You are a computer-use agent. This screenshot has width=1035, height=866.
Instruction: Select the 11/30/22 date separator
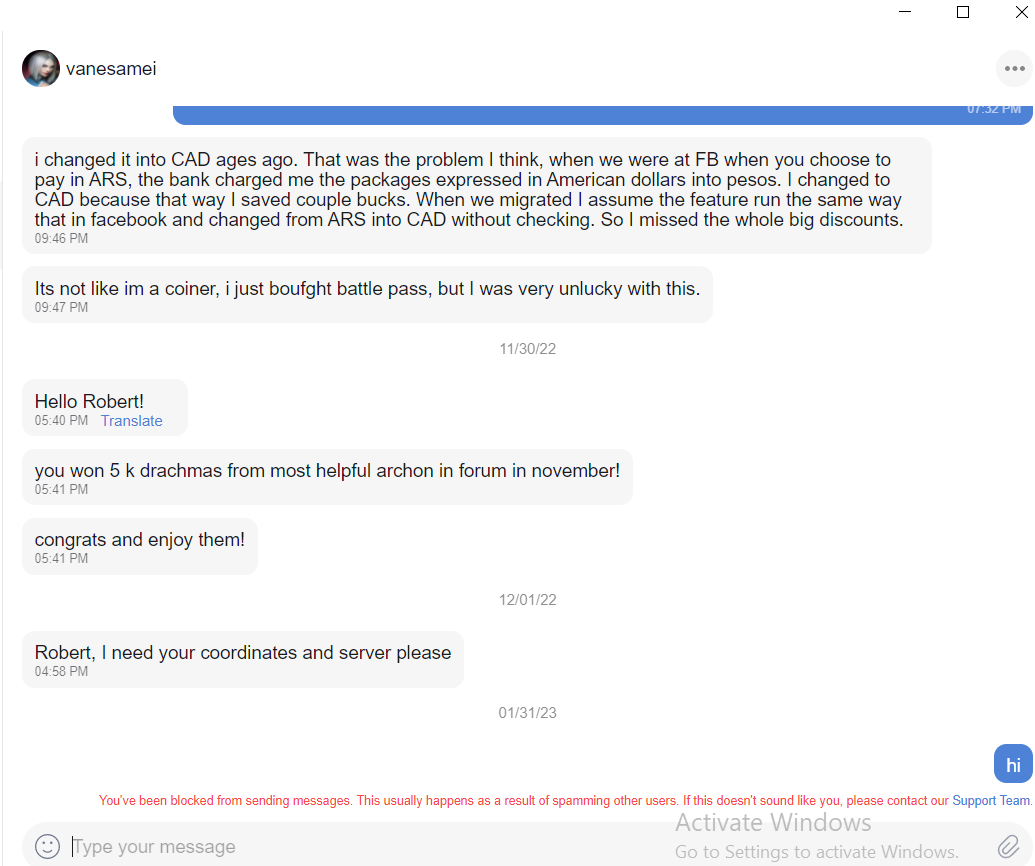click(x=527, y=349)
